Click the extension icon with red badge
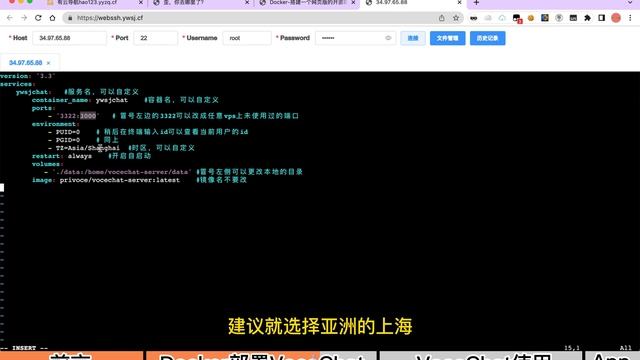Image resolution: width=640 pixels, height=360 pixels. [517, 18]
